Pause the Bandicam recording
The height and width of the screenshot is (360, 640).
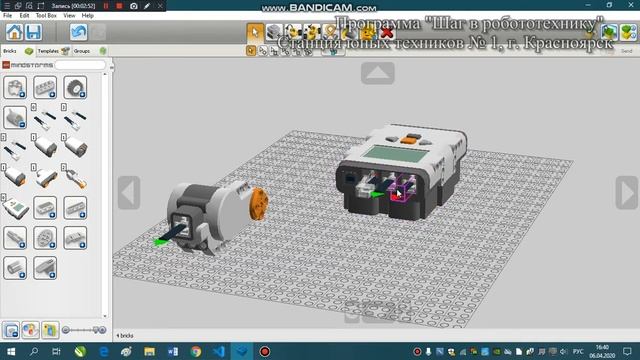(106, 6)
